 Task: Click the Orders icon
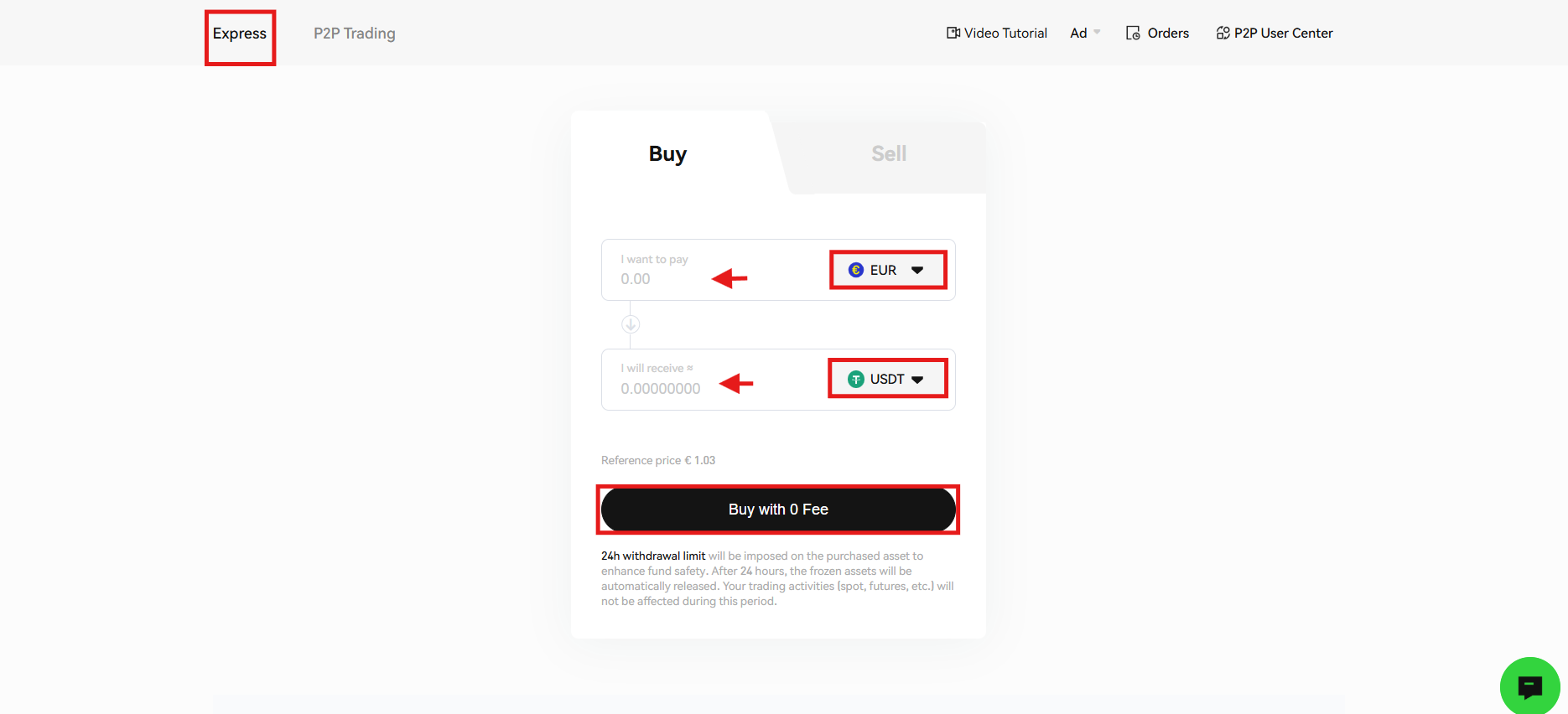1133,33
